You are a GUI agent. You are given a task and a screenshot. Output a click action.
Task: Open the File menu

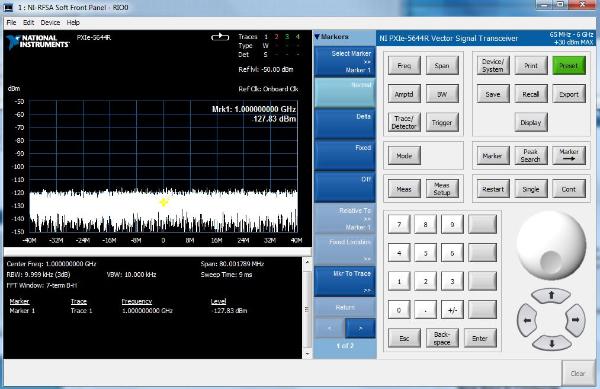11,23
